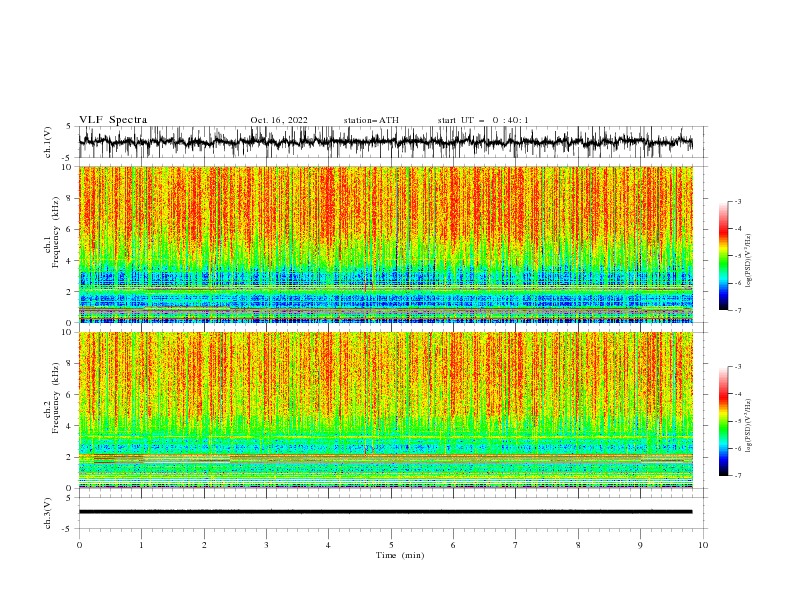
Task: Click the ch.1 PSD color bar
Action: click(723, 256)
